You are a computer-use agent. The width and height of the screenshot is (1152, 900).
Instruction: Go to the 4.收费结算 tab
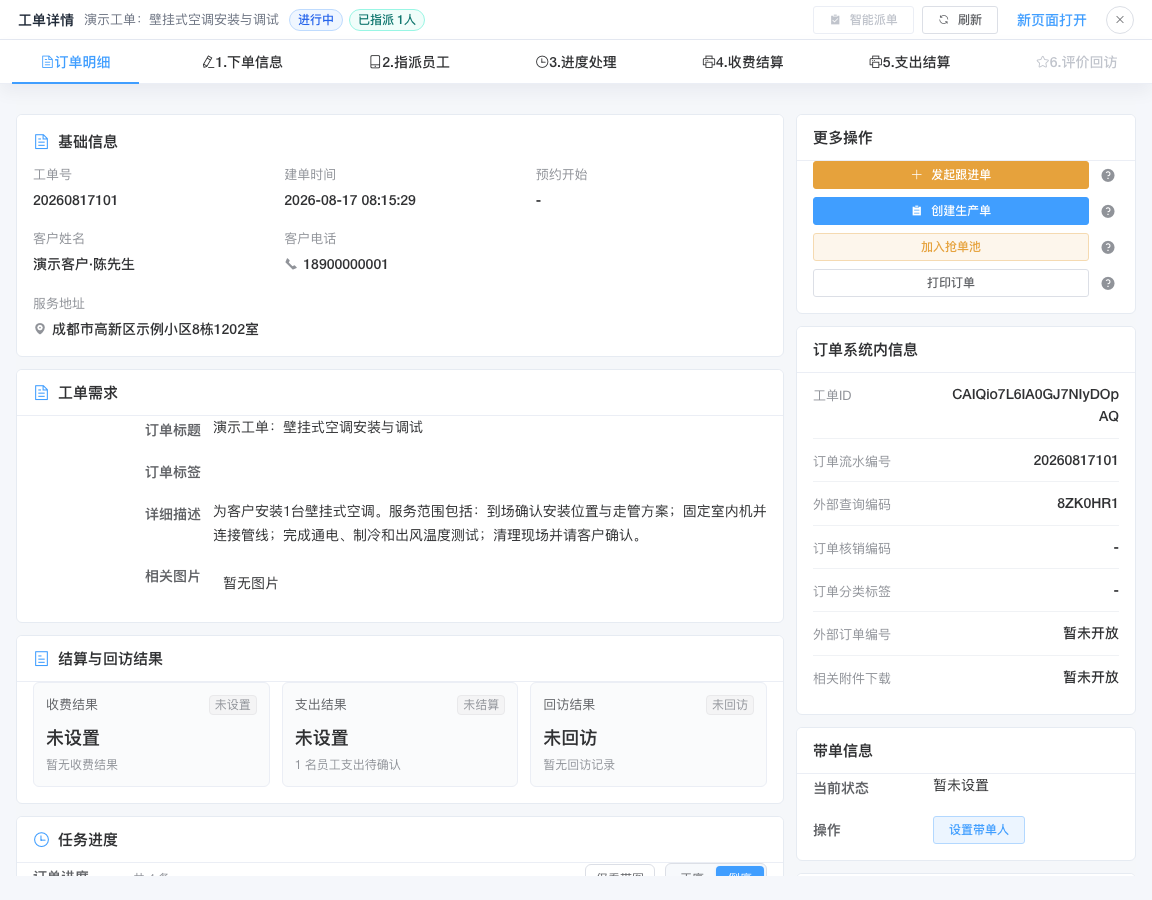[x=743, y=62]
